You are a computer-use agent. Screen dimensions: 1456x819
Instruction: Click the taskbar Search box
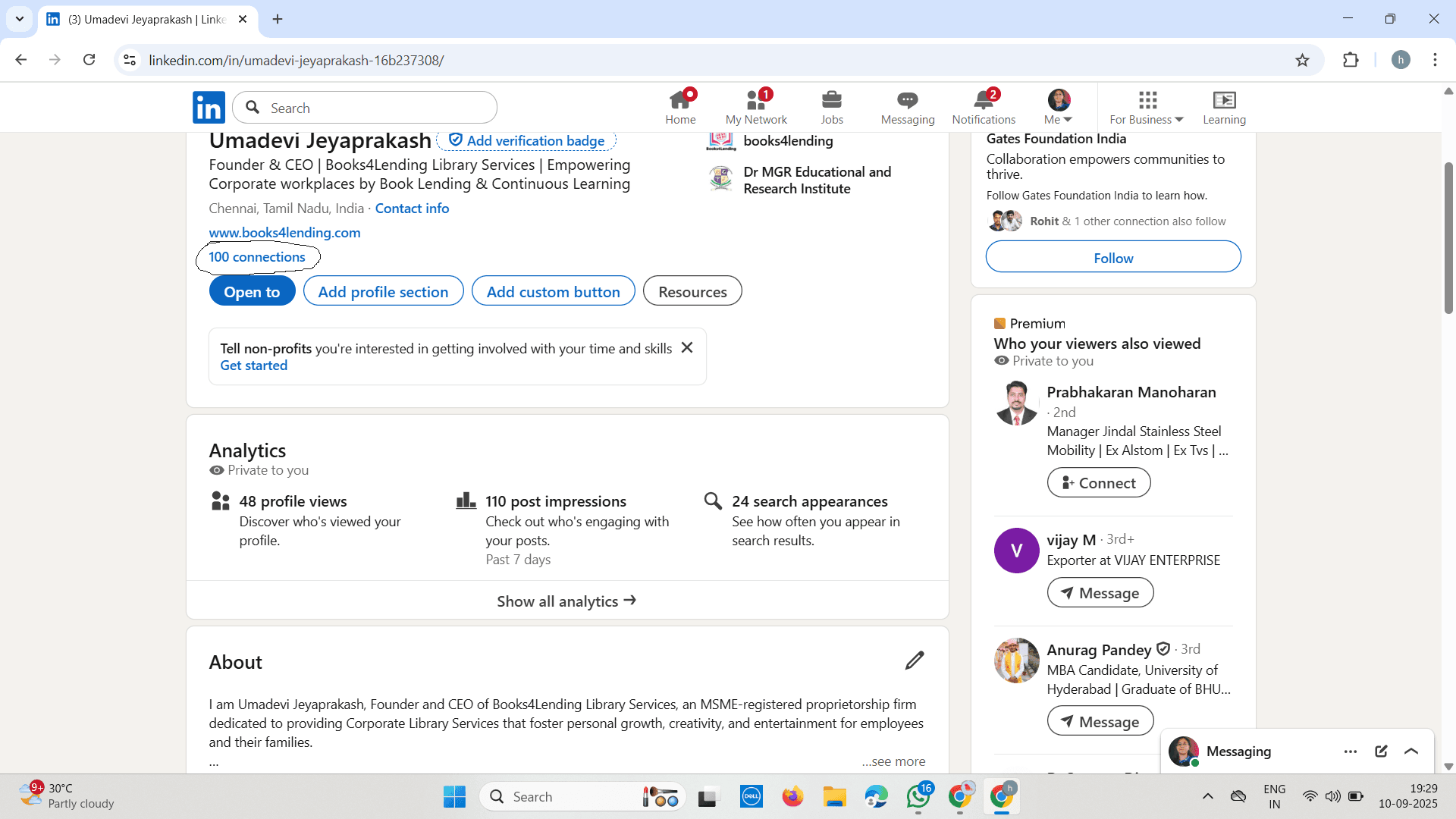pyautogui.click(x=582, y=796)
